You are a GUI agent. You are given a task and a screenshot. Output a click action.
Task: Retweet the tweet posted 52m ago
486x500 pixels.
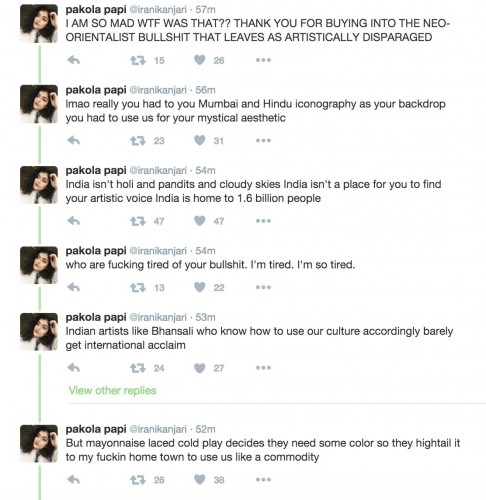pyautogui.click(x=138, y=480)
